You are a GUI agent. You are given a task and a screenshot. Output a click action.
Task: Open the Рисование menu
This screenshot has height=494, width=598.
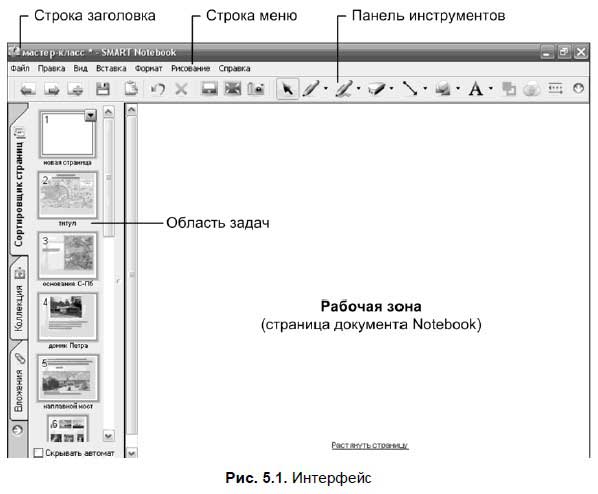click(190, 69)
